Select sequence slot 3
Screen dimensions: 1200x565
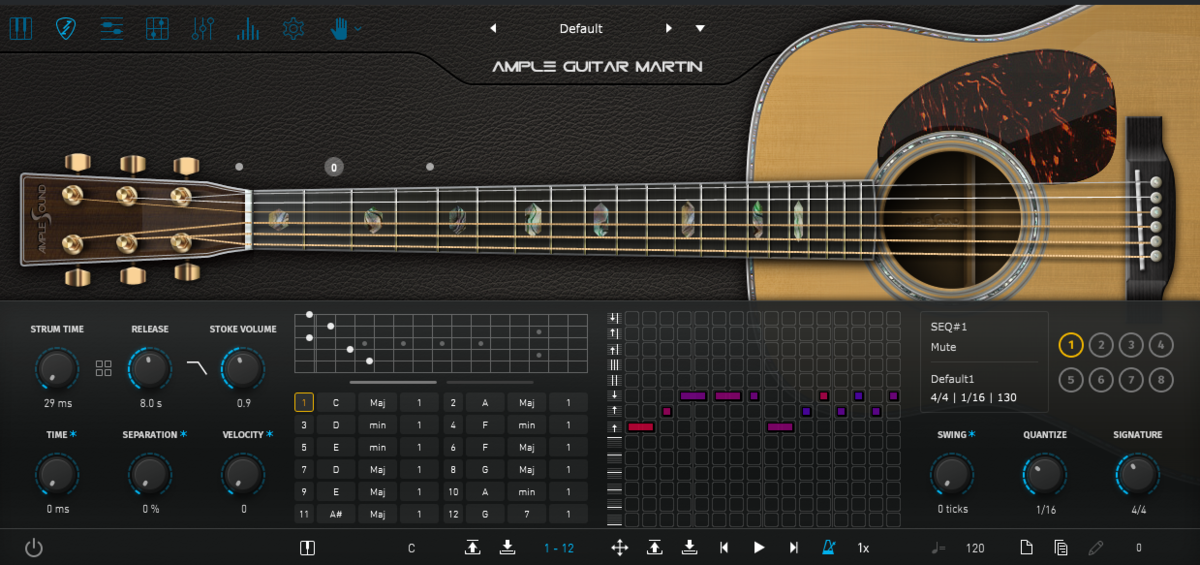click(x=1131, y=346)
